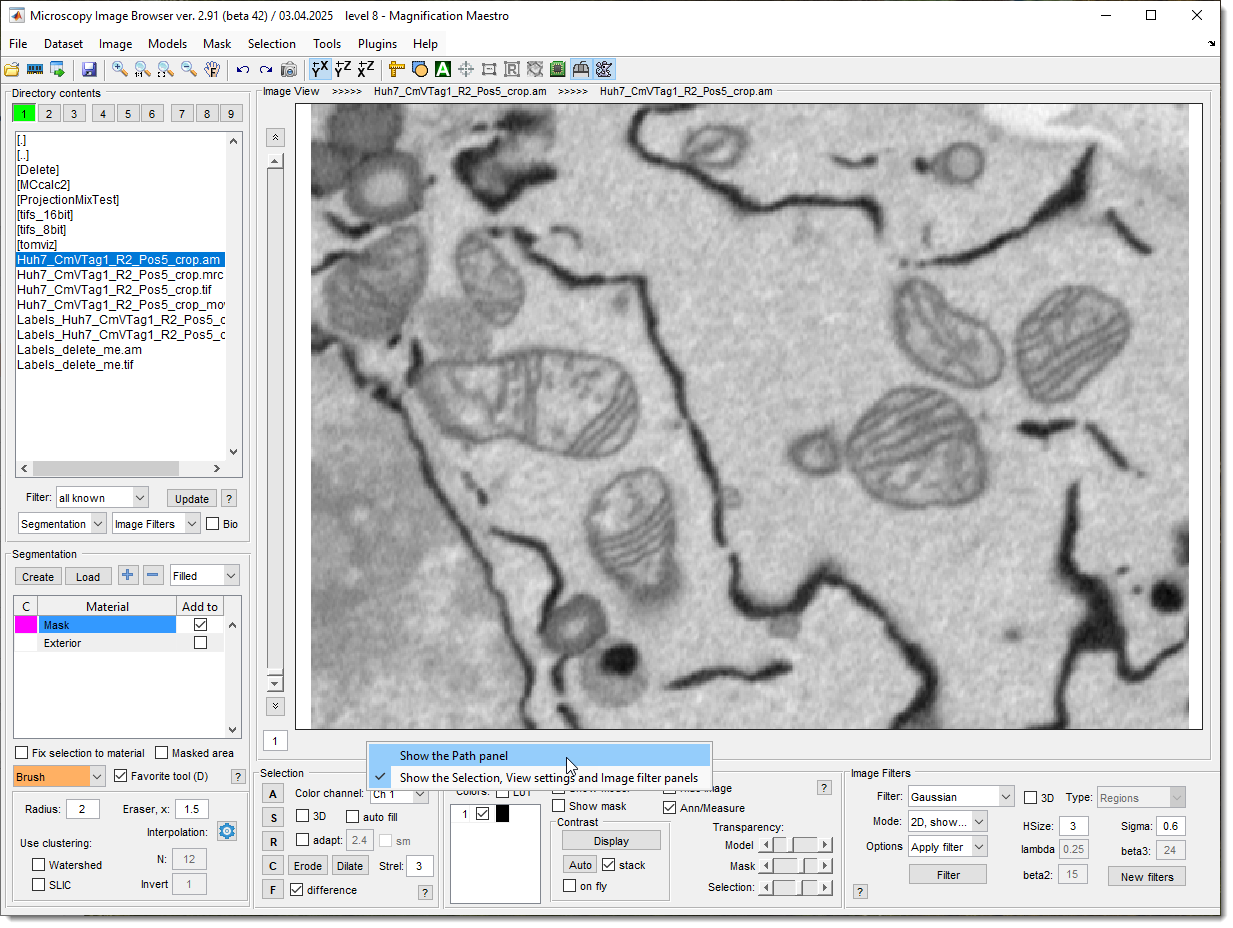Open interpolation settings gear icon
Viewport: 1233px width, 928px height.
click(x=227, y=831)
